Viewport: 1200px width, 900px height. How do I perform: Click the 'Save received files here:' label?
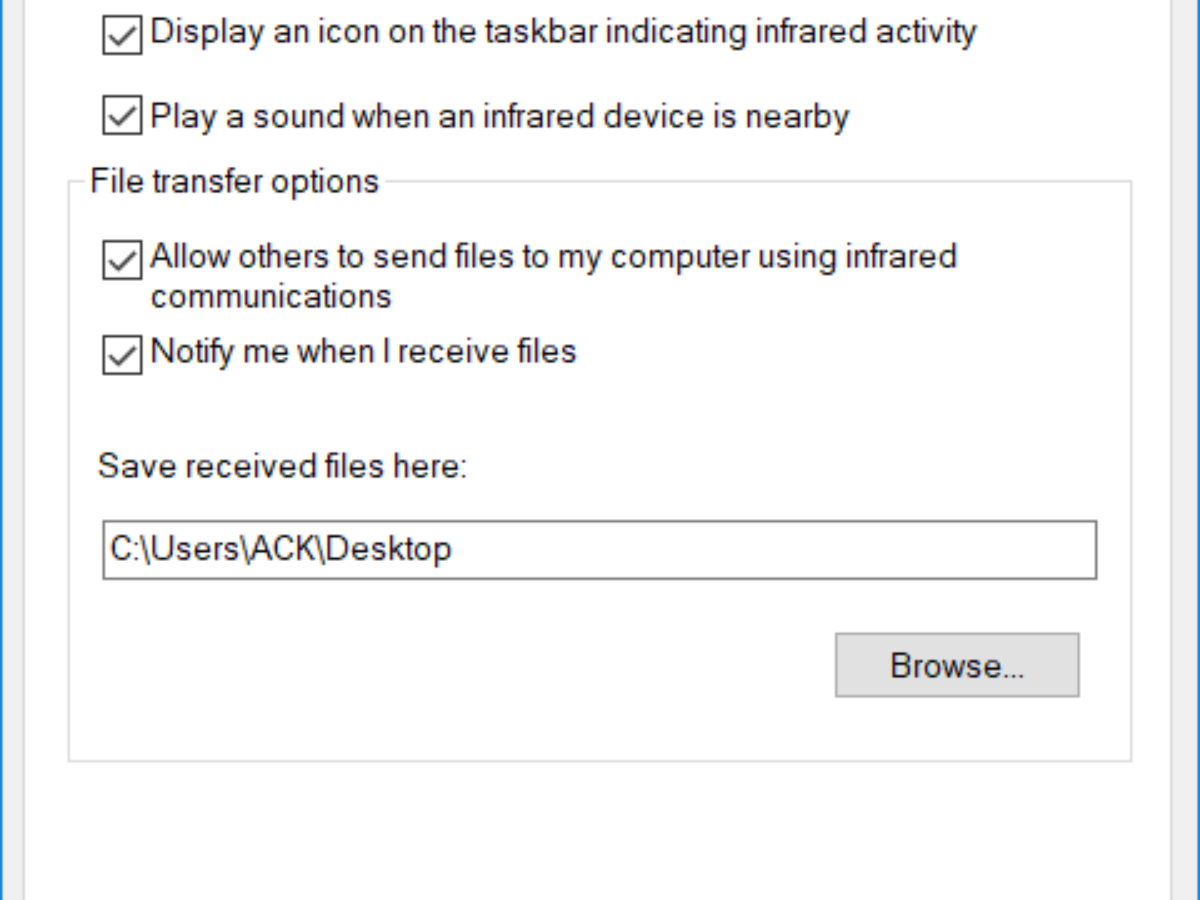(x=282, y=465)
